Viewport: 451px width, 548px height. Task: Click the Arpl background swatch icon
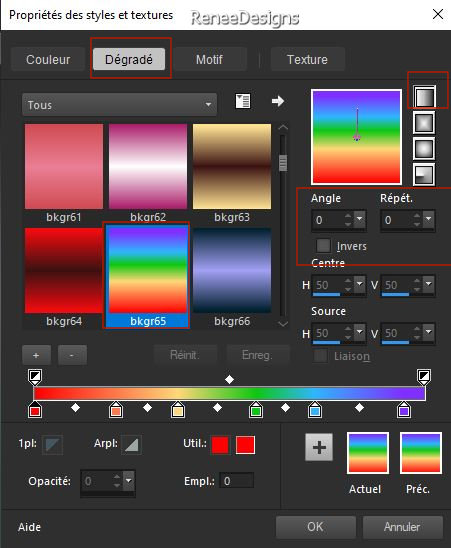click(131, 445)
